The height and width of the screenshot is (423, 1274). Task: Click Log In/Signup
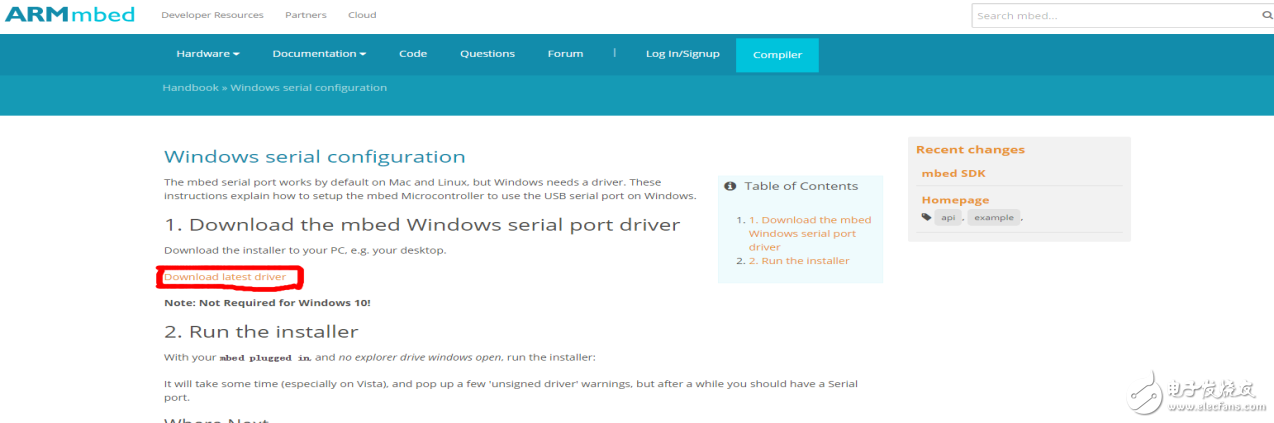[682, 54]
